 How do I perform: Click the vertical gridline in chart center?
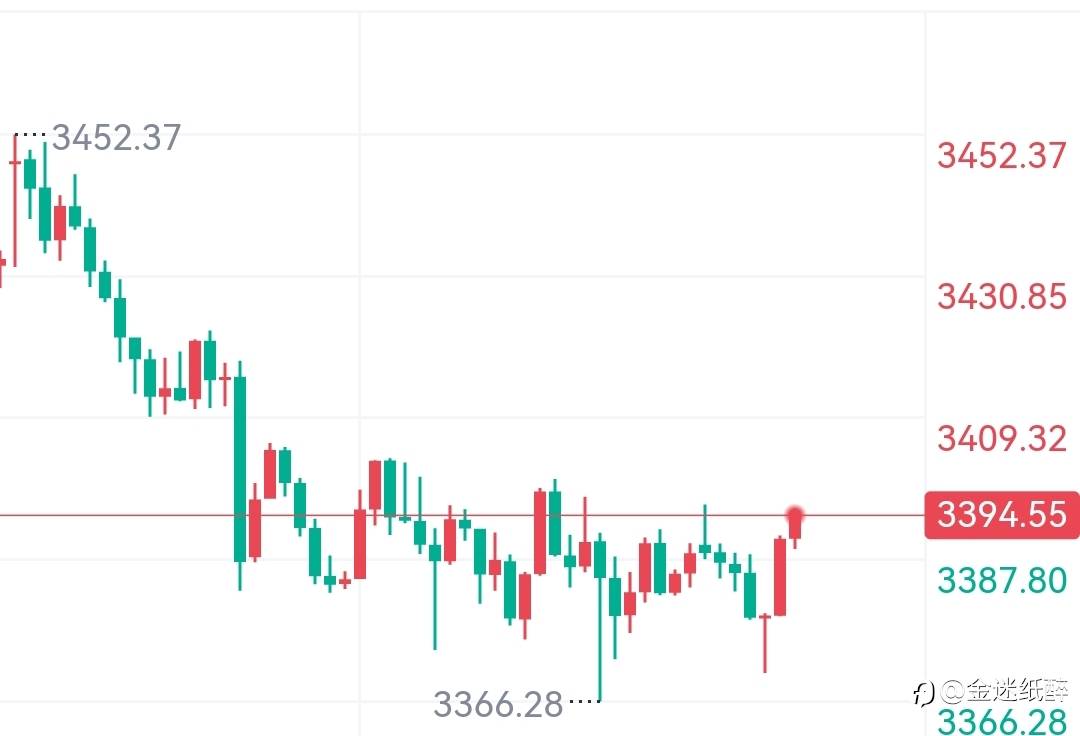(x=360, y=372)
